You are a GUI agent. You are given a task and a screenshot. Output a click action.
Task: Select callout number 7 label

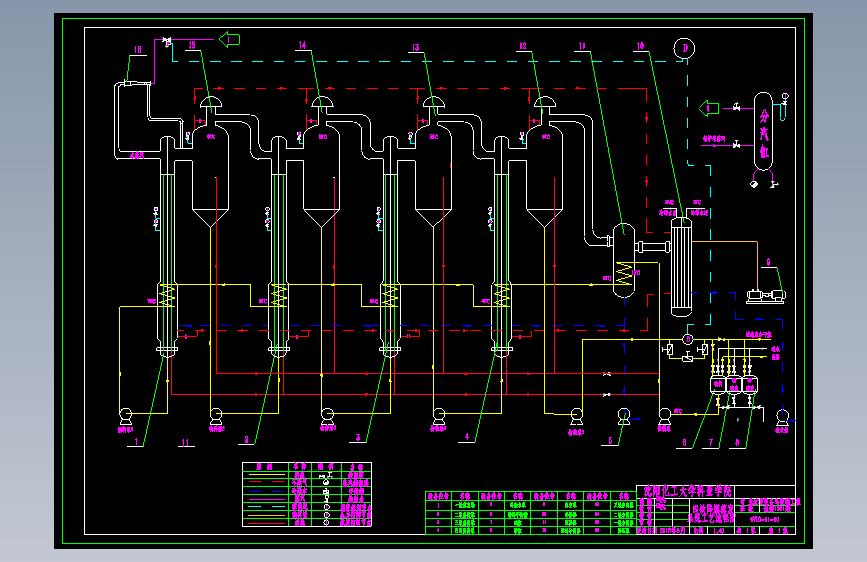[x=711, y=443]
